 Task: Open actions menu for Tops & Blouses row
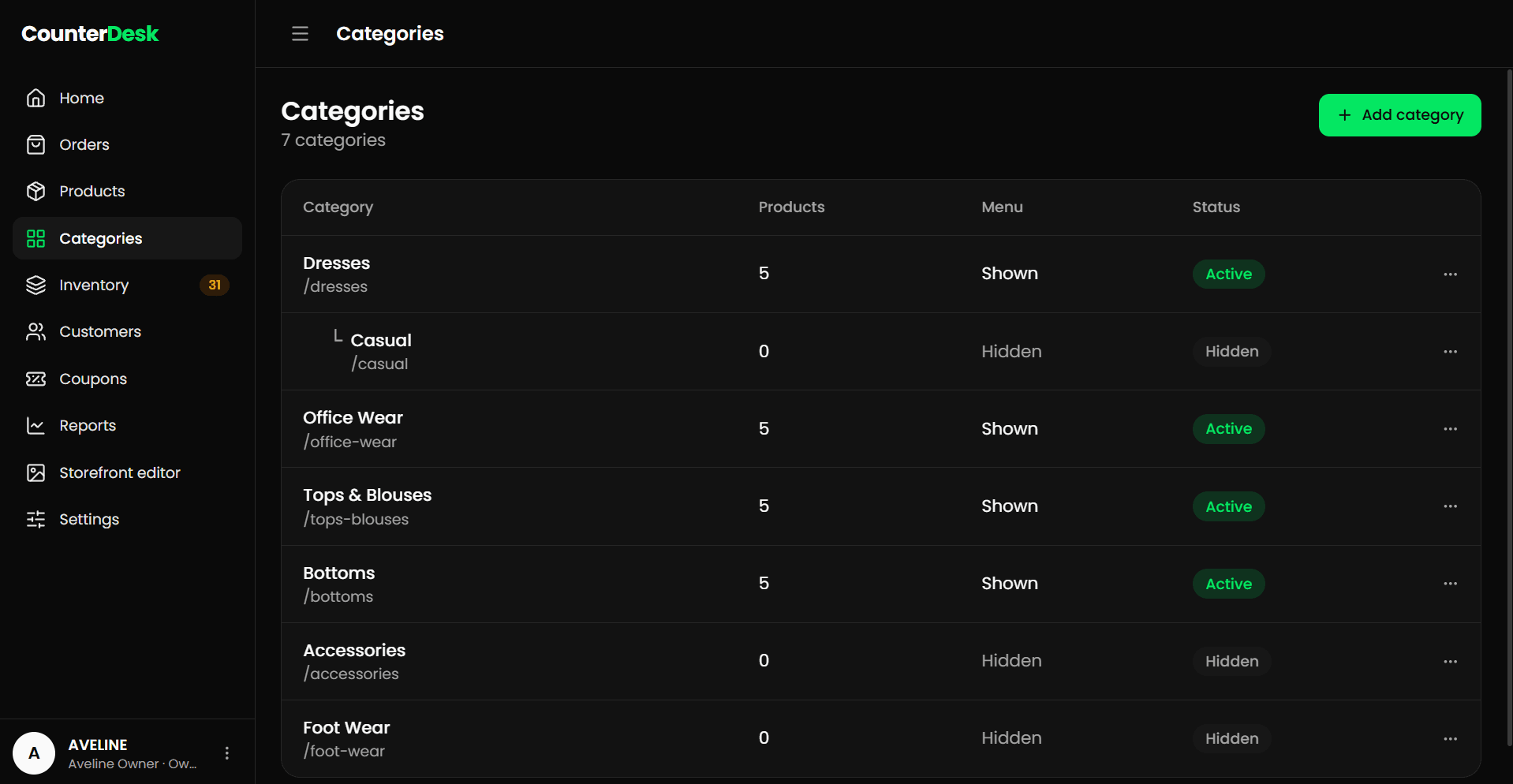[1450, 506]
